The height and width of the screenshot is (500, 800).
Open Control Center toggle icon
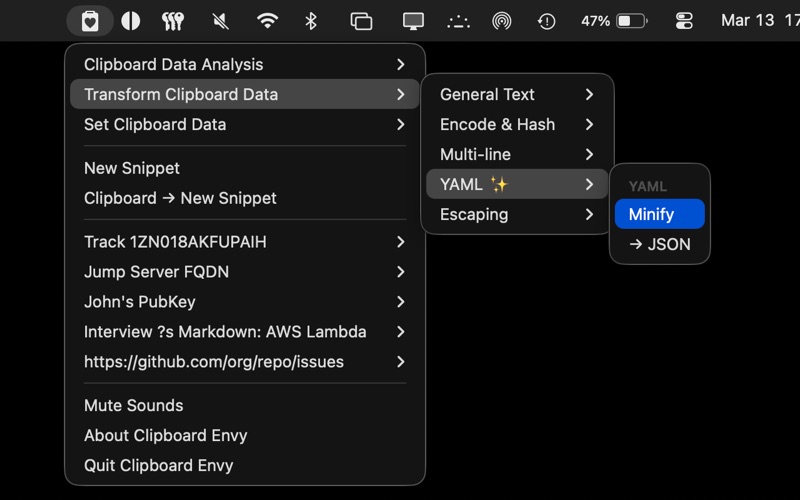[x=684, y=21]
